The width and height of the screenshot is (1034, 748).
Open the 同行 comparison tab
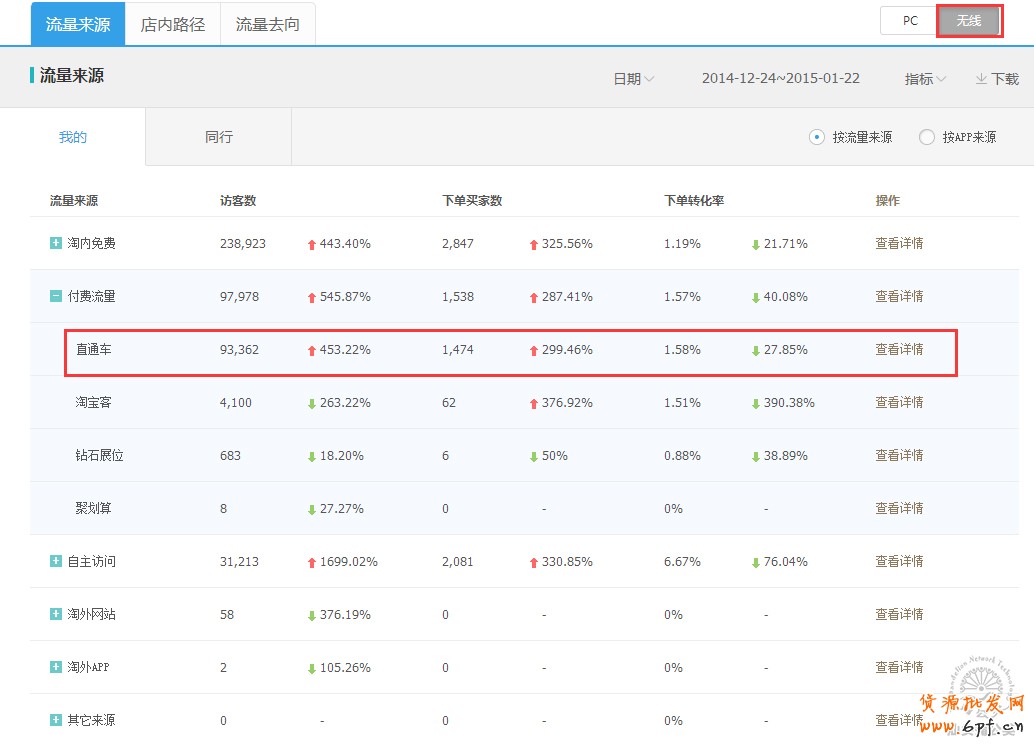pos(218,137)
